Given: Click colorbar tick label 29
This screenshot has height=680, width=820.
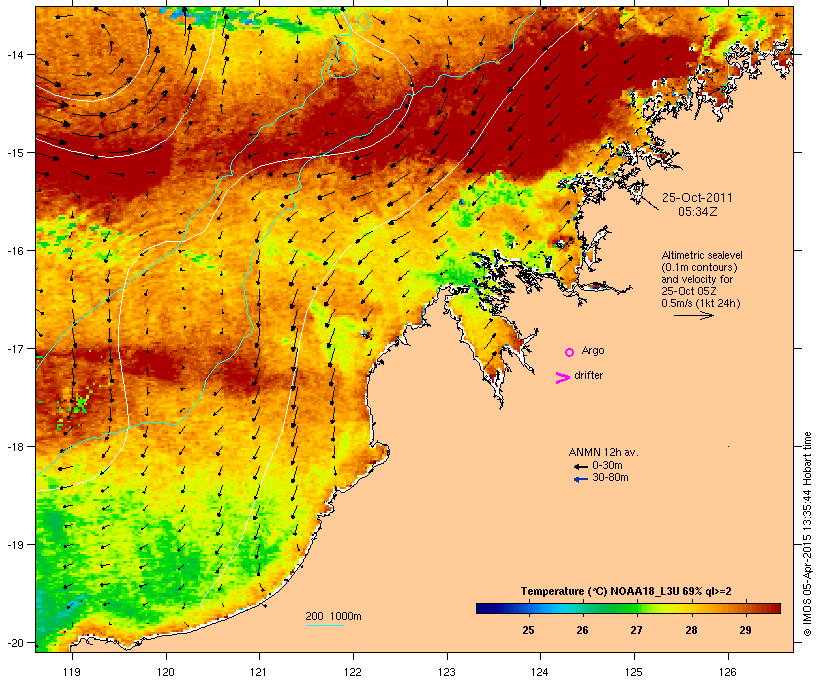Looking at the screenshot, I should (x=745, y=630).
